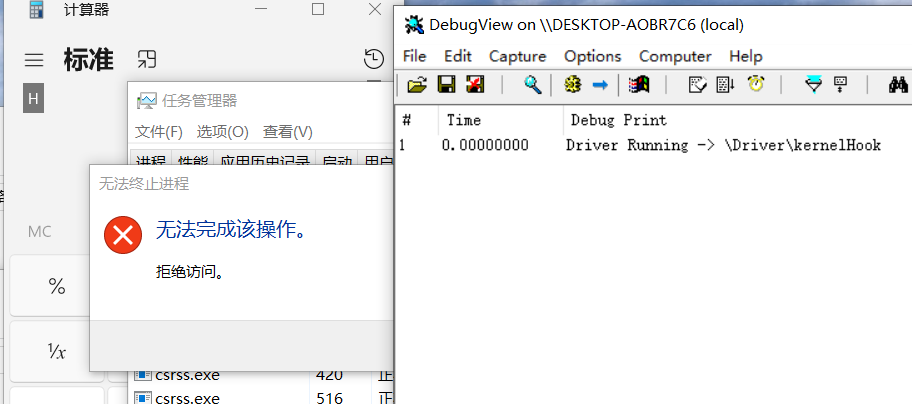Open the Help menu in DebugView
Viewport: 912px width, 404px height.
click(x=746, y=56)
